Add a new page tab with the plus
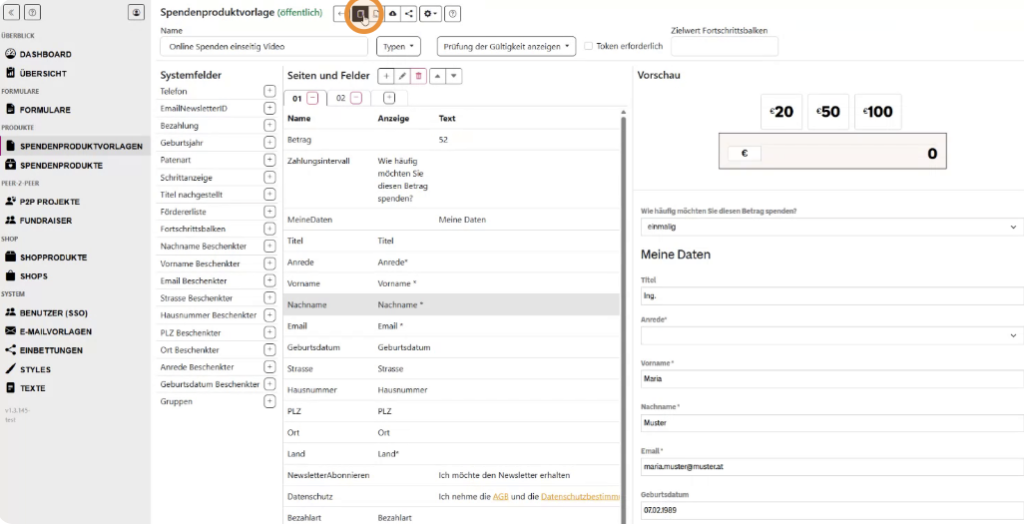The width and height of the screenshot is (1024, 525). [389, 98]
